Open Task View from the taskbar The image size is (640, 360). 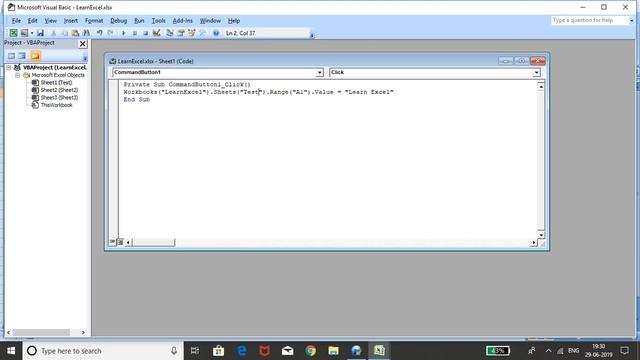point(195,351)
